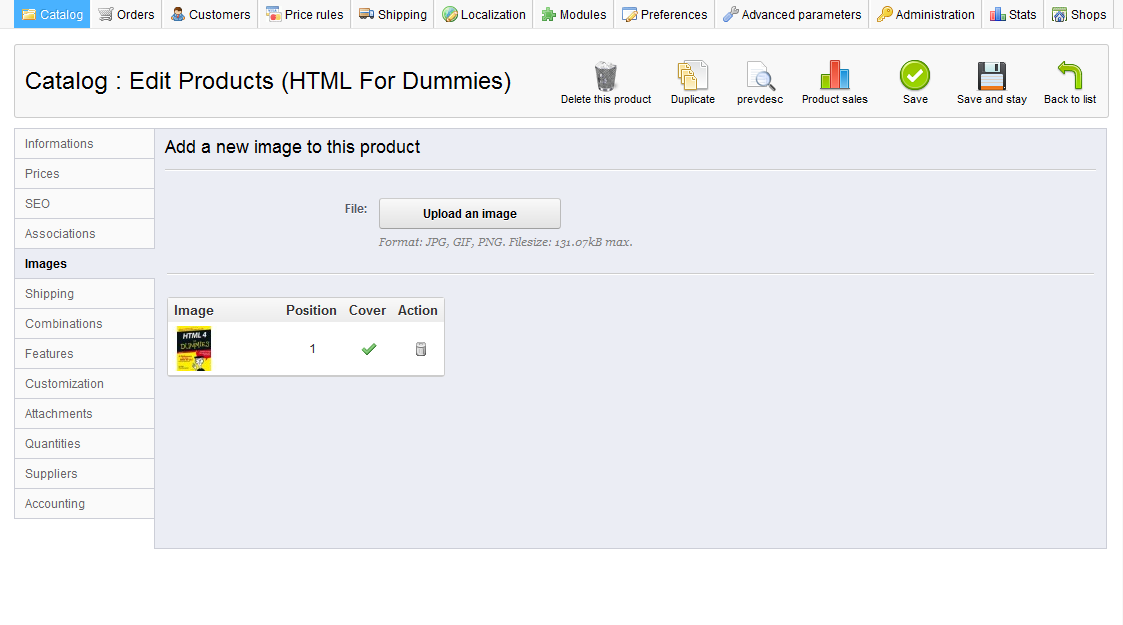Screen dimensions: 1123x625
Task: Open the Orders menu
Action: (x=126, y=15)
